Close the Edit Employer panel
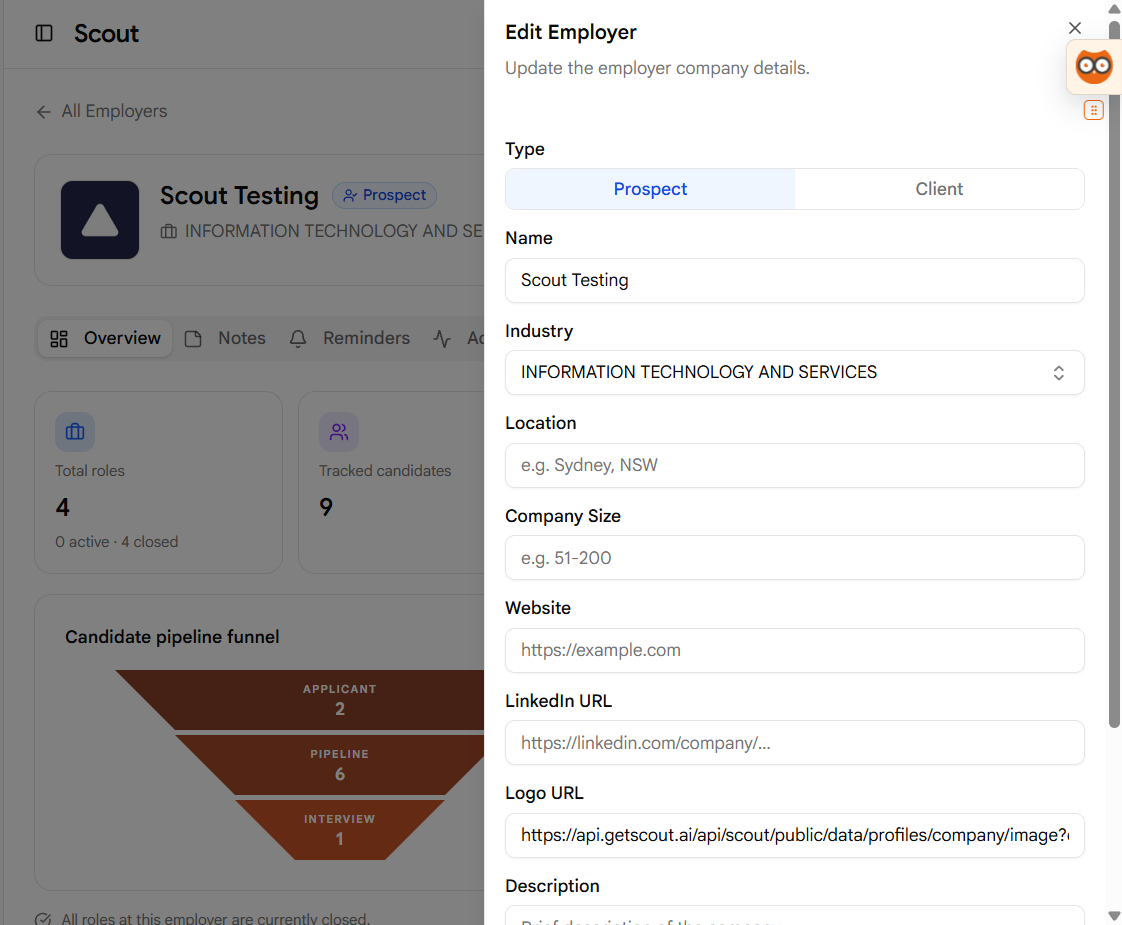 tap(1074, 28)
